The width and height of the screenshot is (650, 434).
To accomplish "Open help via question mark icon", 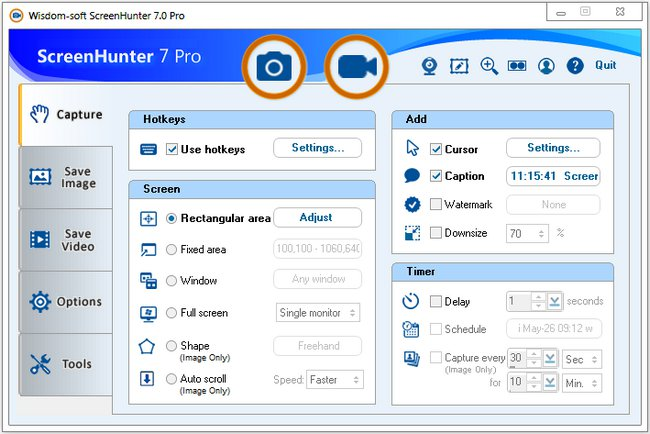I will 575,65.
